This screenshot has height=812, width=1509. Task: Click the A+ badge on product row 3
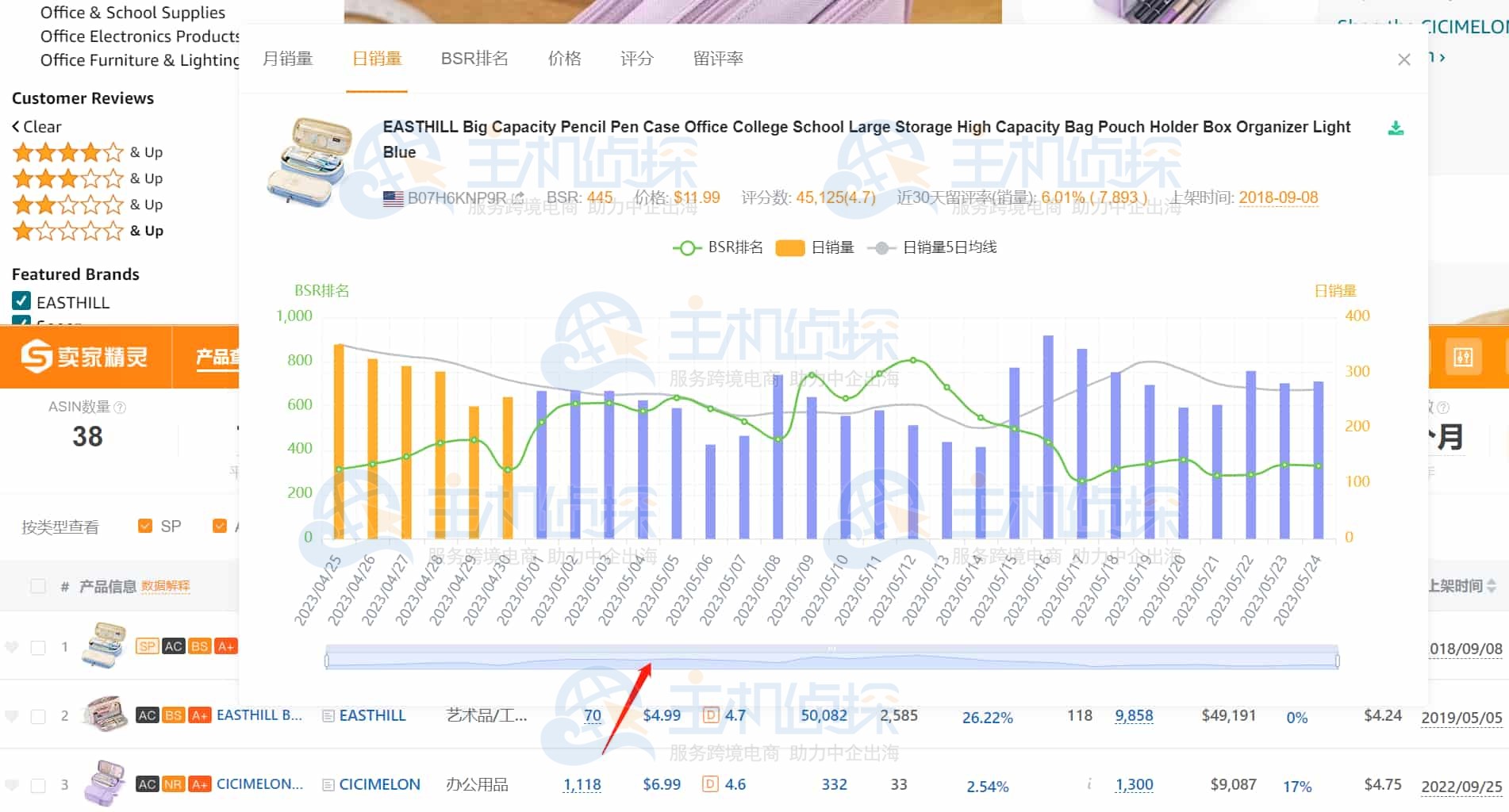tap(200, 784)
